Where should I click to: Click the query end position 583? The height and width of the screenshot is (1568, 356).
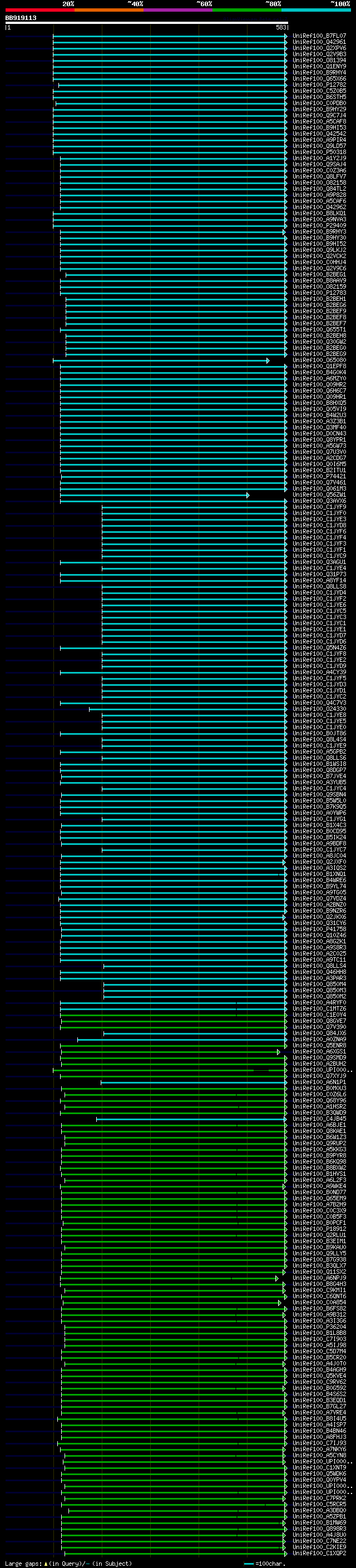pos(281,27)
